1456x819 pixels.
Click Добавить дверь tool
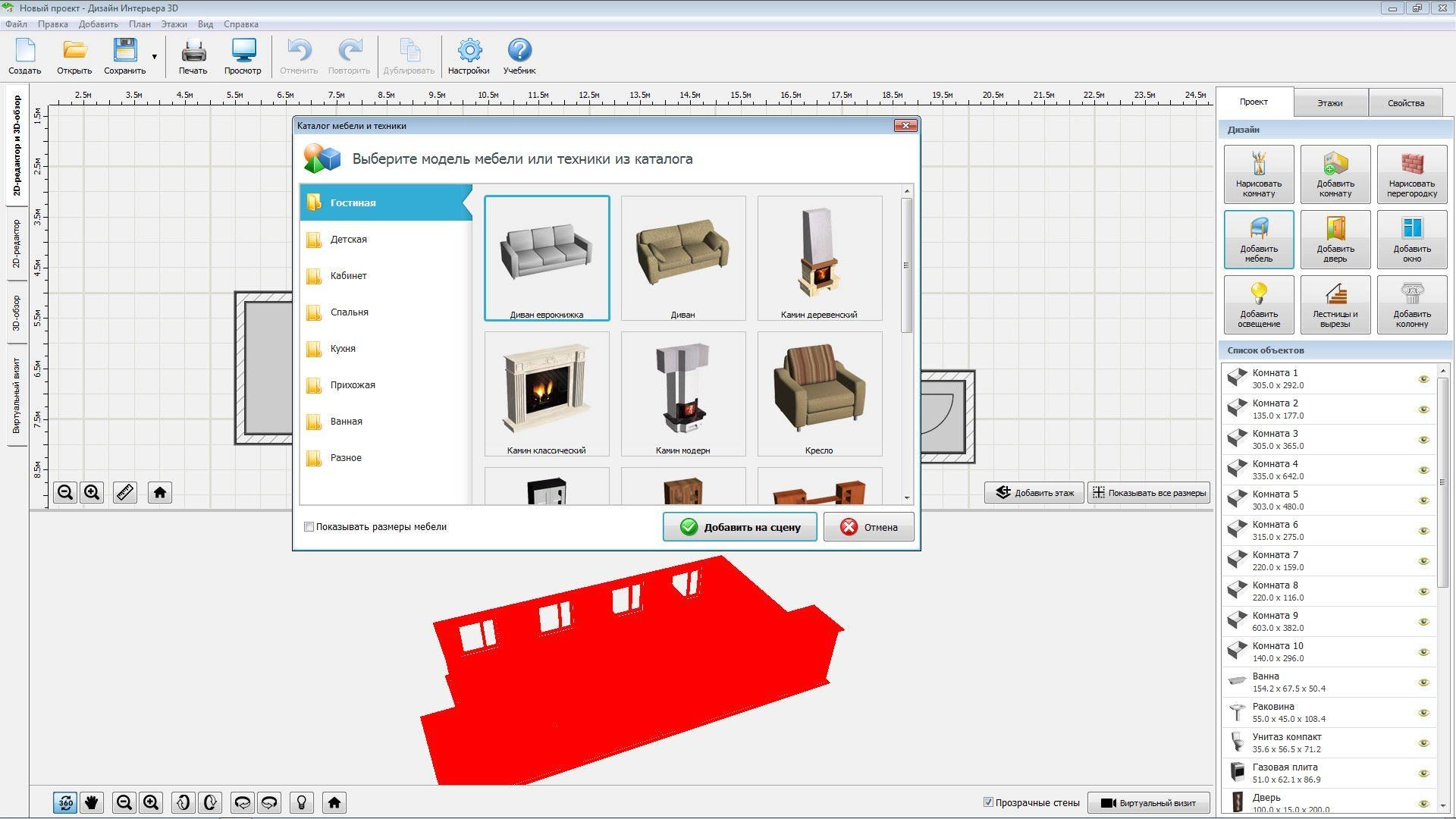(x=1335, y=239)
